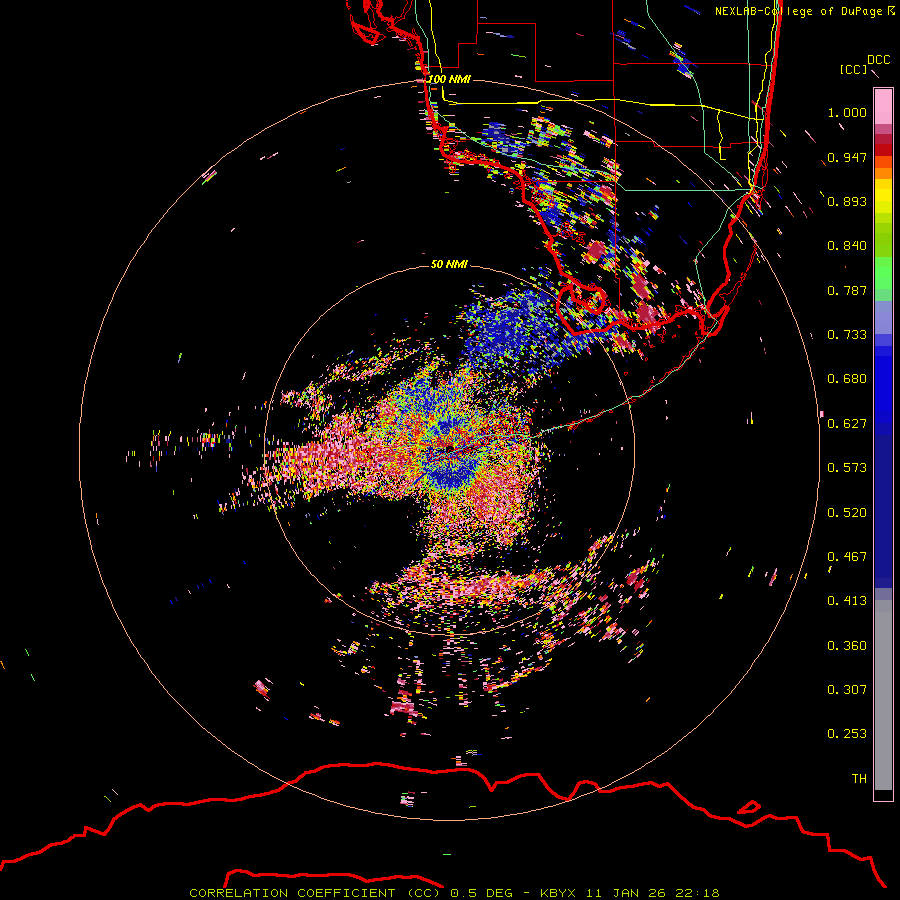Click the NEXLAB-College of DuPage label

tap(804, 11)
